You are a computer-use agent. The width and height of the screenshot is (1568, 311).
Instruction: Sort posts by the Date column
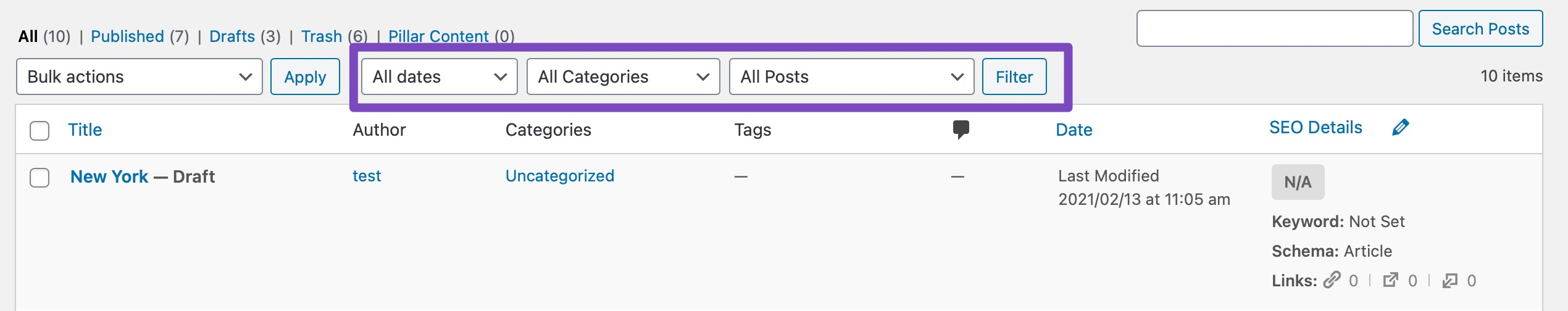pos(1074,130)
